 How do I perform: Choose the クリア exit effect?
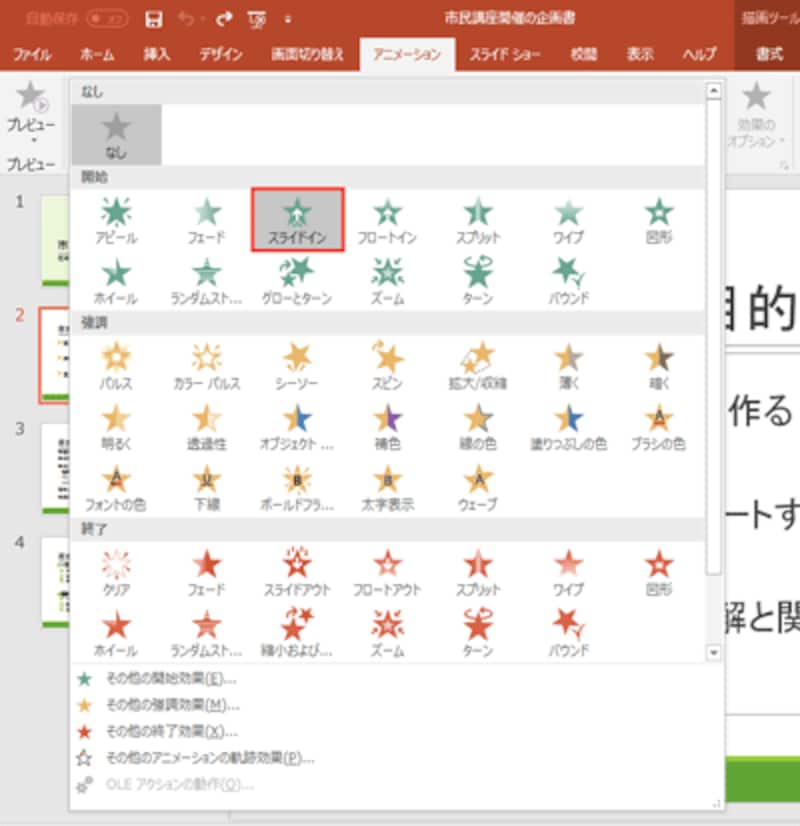pos(116,573)
